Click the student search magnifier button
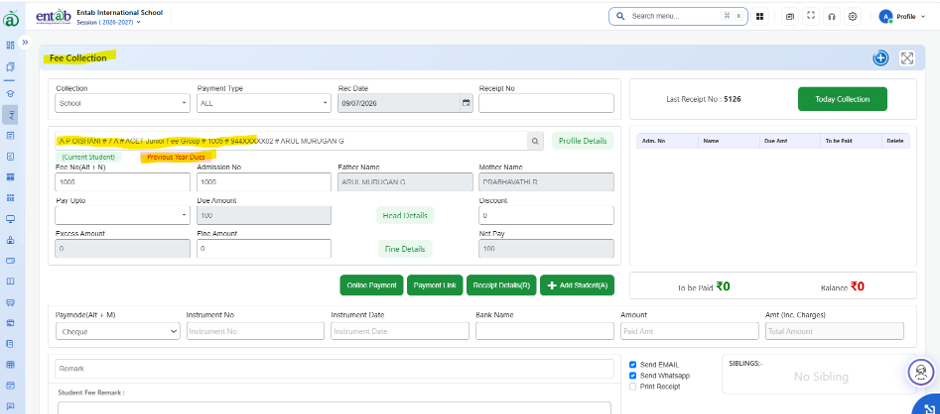Image resolution: width=940 pixels, height=414 pixels. pos(534,141)
